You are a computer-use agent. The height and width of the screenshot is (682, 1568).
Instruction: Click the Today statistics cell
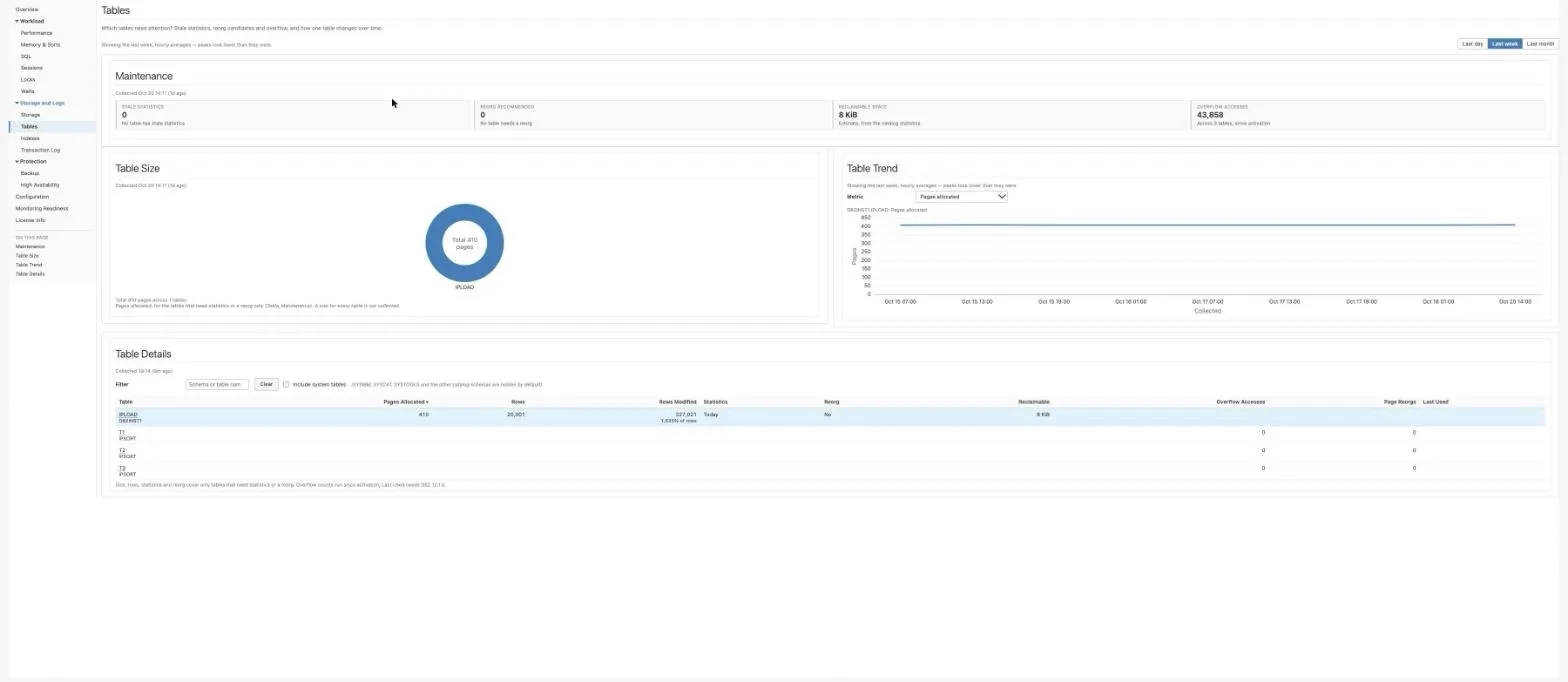point(710,414)
